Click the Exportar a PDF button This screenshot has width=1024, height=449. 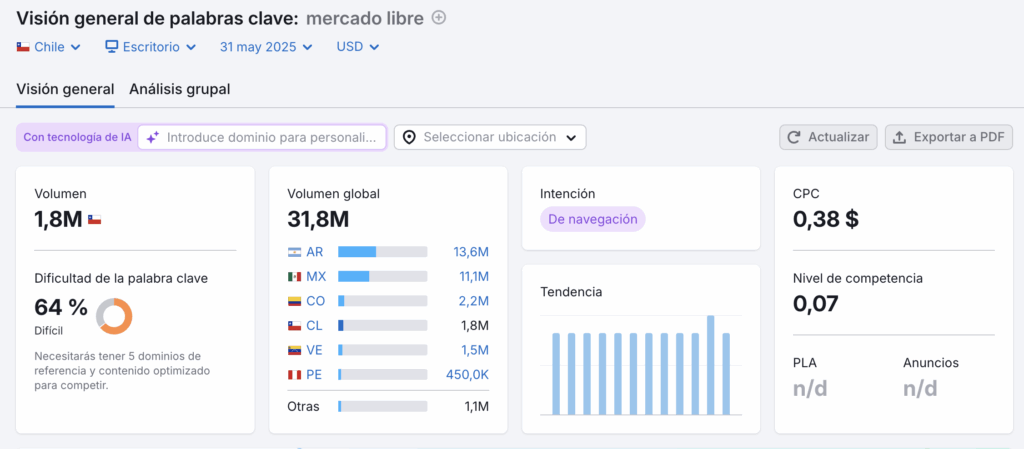click(x=949, y=138)
